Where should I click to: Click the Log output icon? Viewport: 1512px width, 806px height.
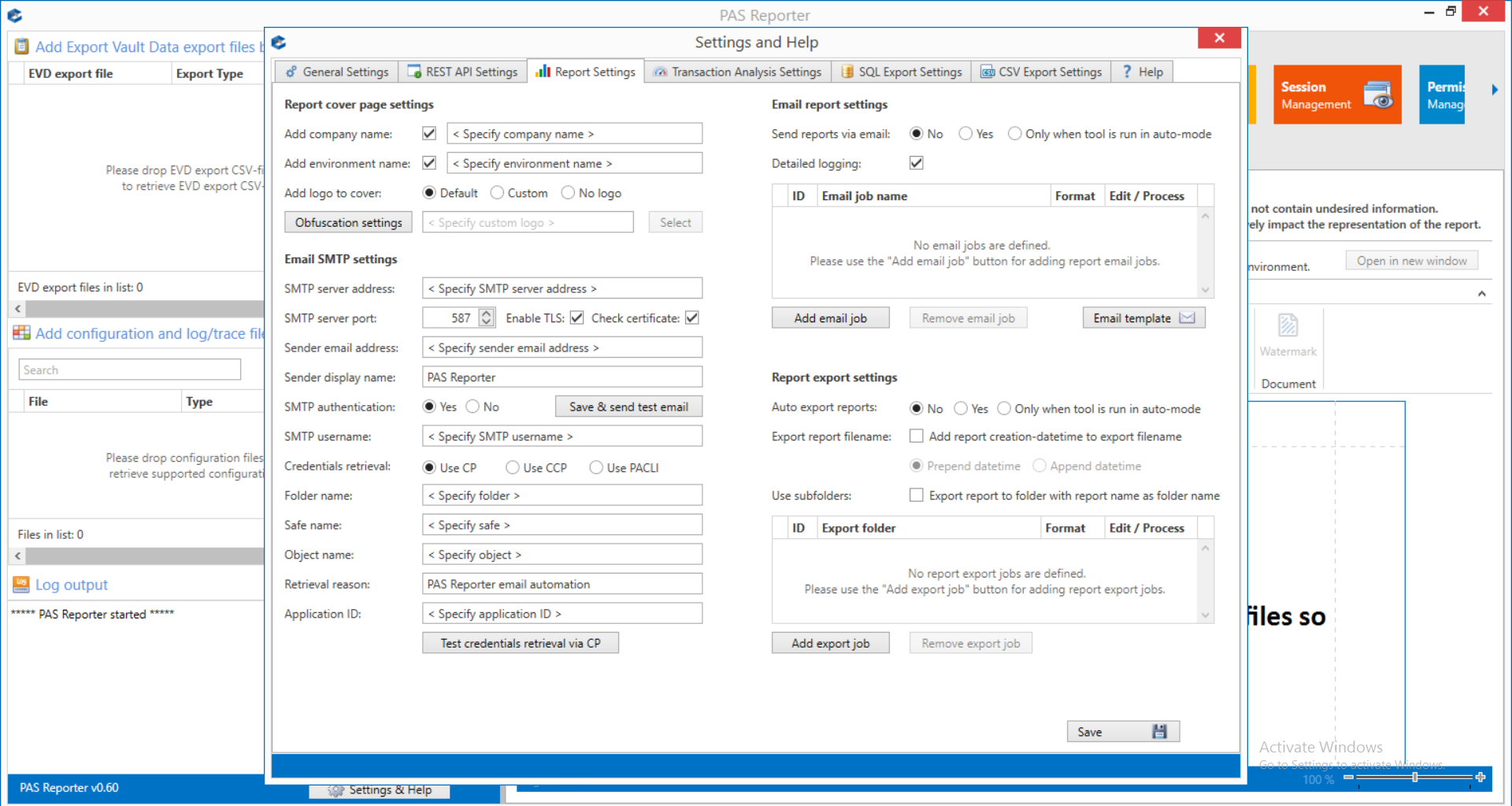pyautogui.click(x=21, y=585)
